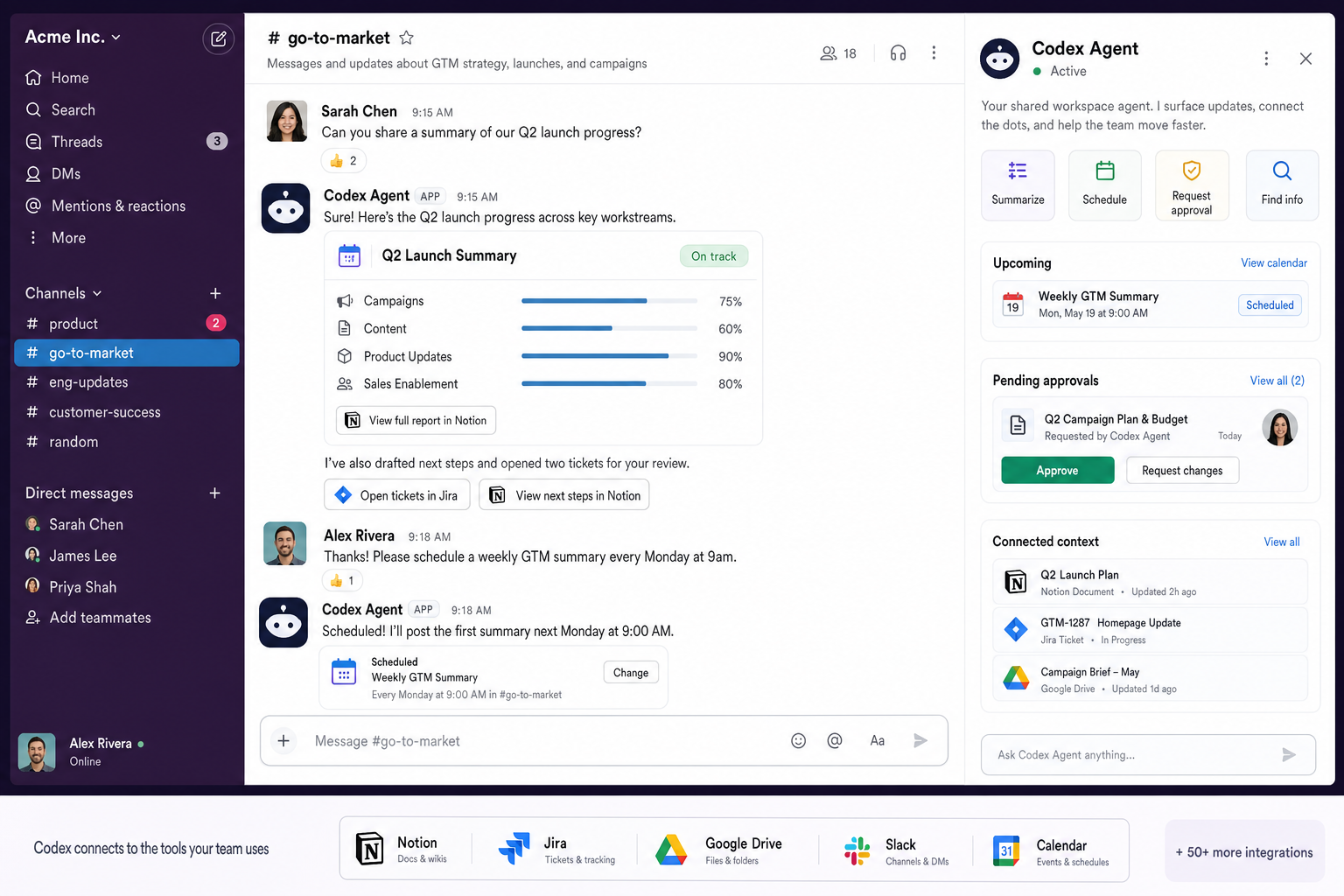
Task: Collapse the Channels section
Action: pyautogui.click(x=64, y=293)
